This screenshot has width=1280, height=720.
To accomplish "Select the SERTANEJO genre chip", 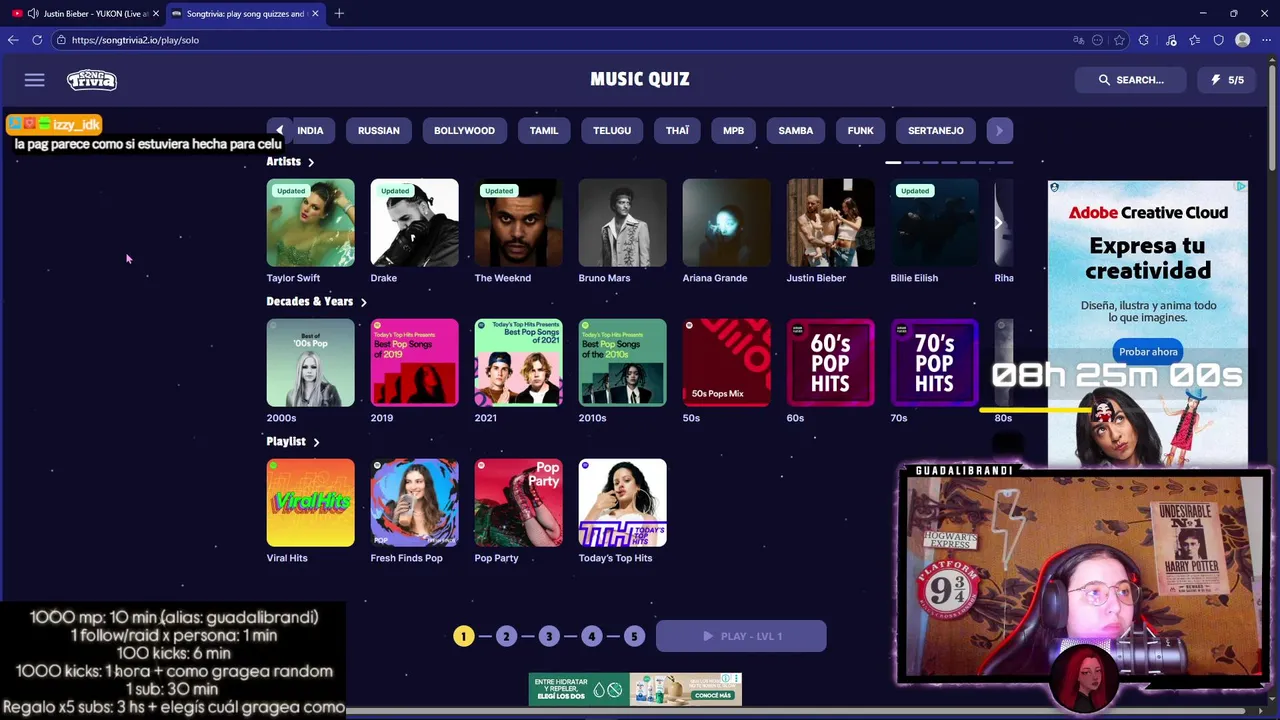I will pos(936,131).
